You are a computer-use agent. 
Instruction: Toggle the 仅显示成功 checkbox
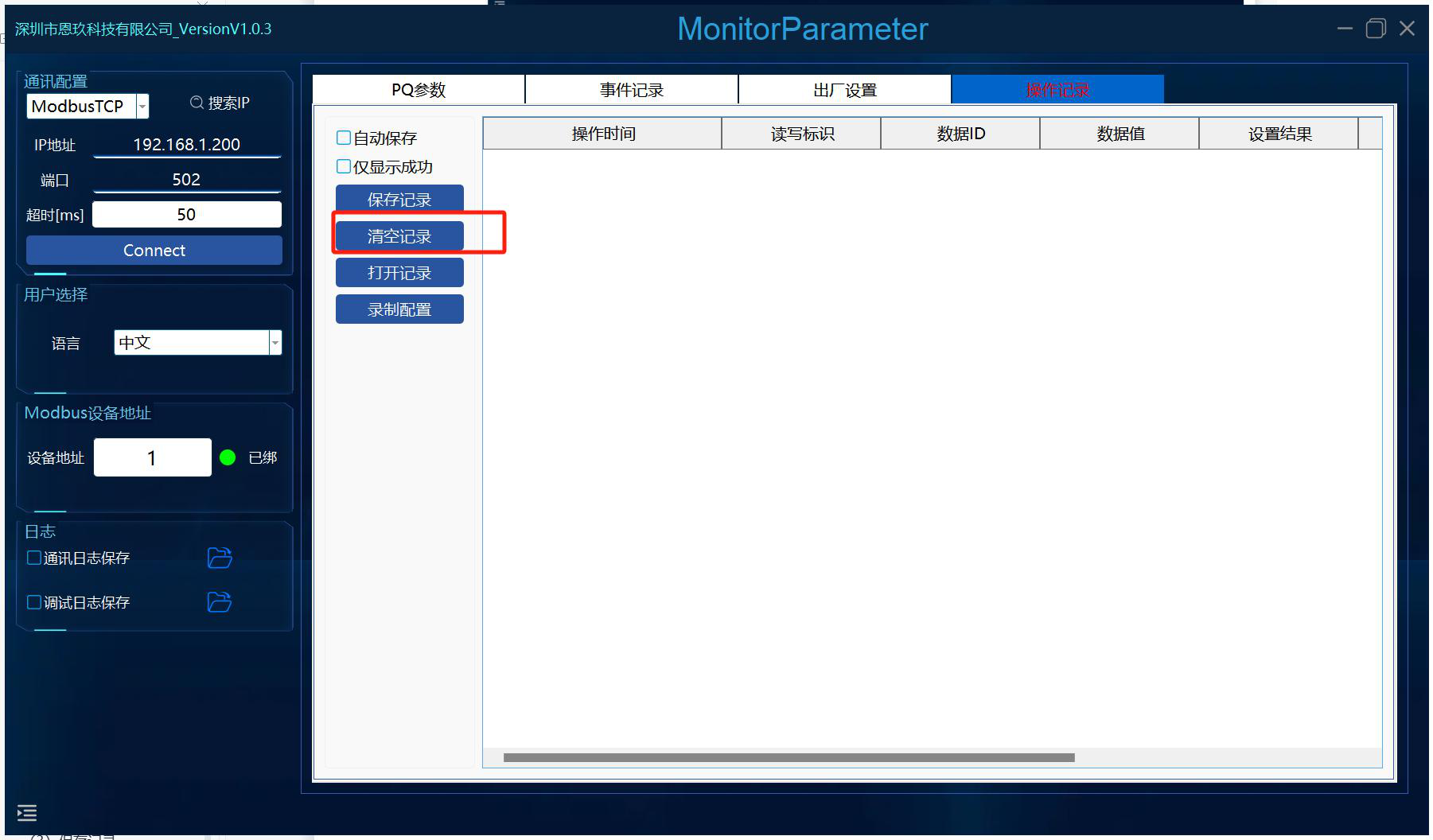point(344,166)
